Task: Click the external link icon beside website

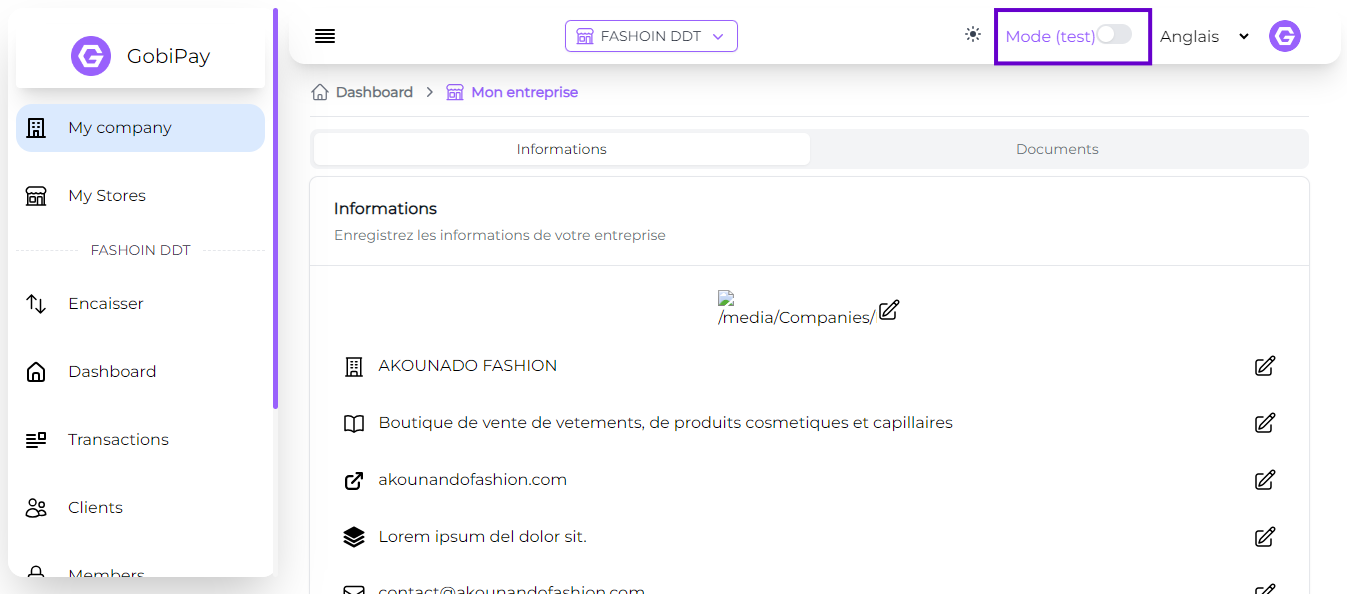Action: [x=354, y=481]
